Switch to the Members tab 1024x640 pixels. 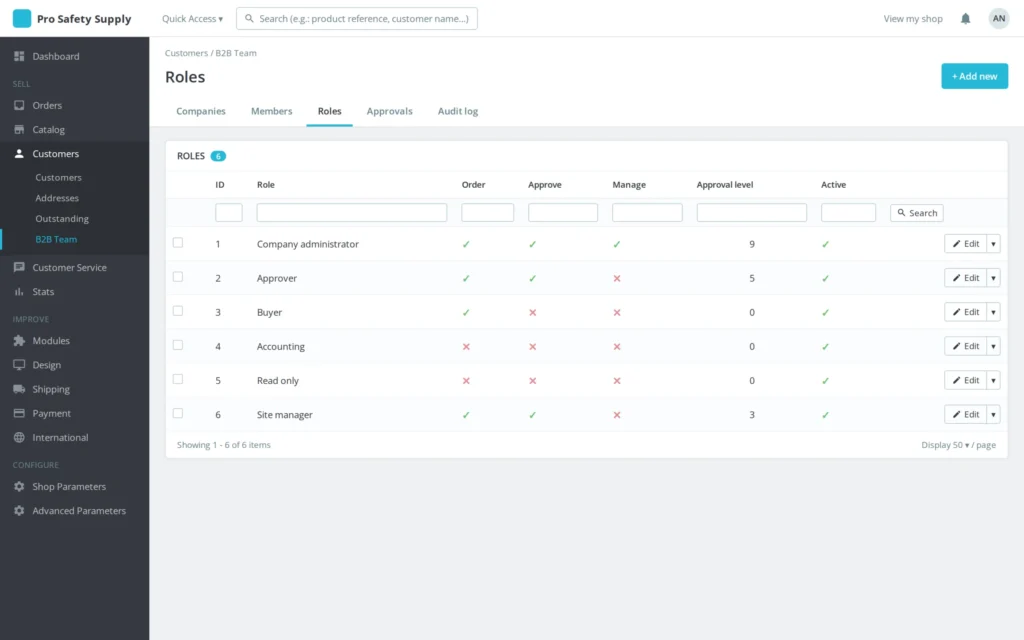[x=272, y=111]
